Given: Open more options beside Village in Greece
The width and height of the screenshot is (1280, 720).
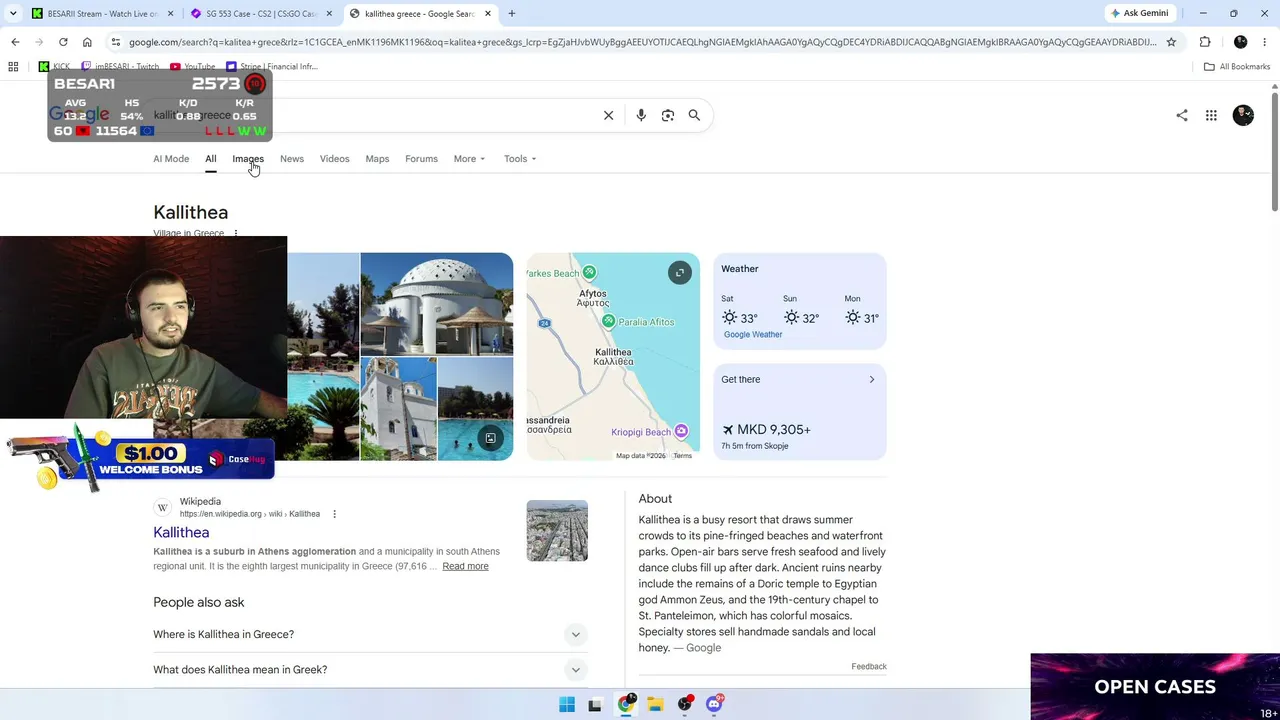Looking at the screenshot, I should 236,233.
